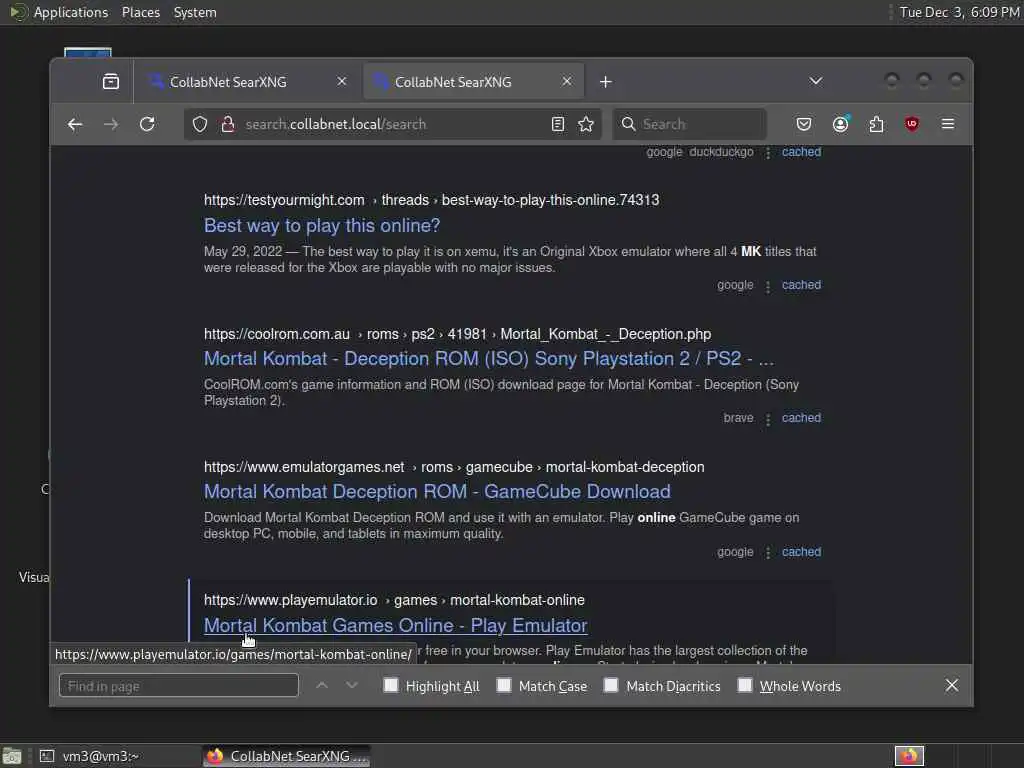The width and height of the screenshot is (1024, 768).
Task: Open the Pocket save icon
Action: [804, 124]
